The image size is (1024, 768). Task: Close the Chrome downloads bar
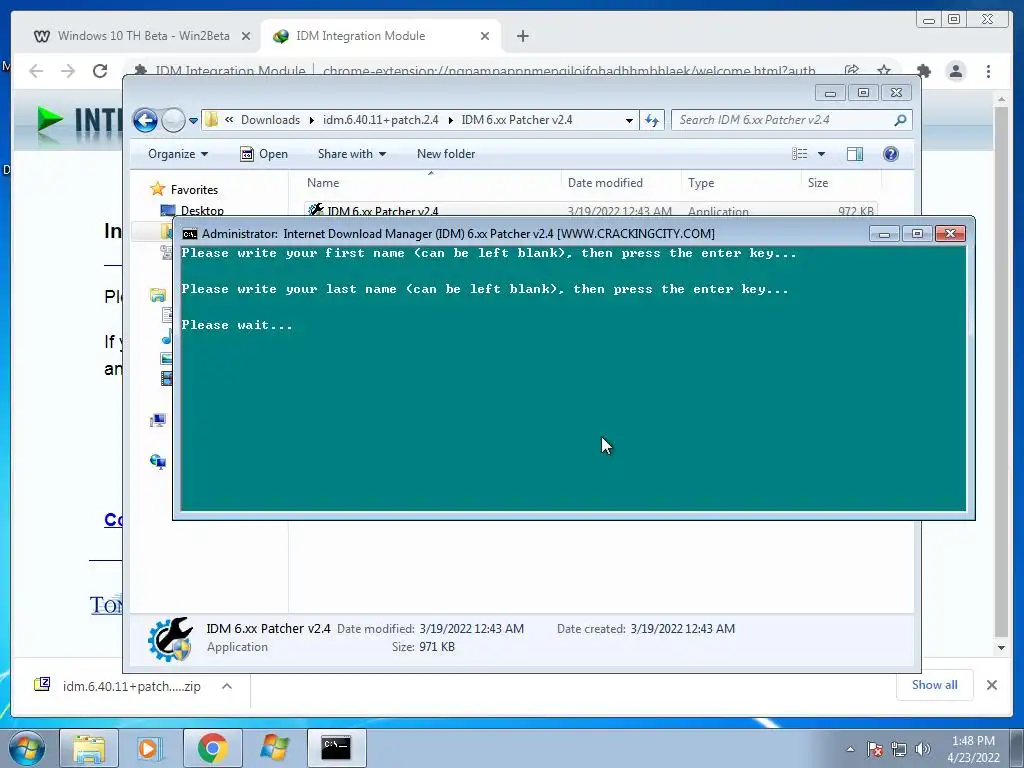(x=991, y=685)
